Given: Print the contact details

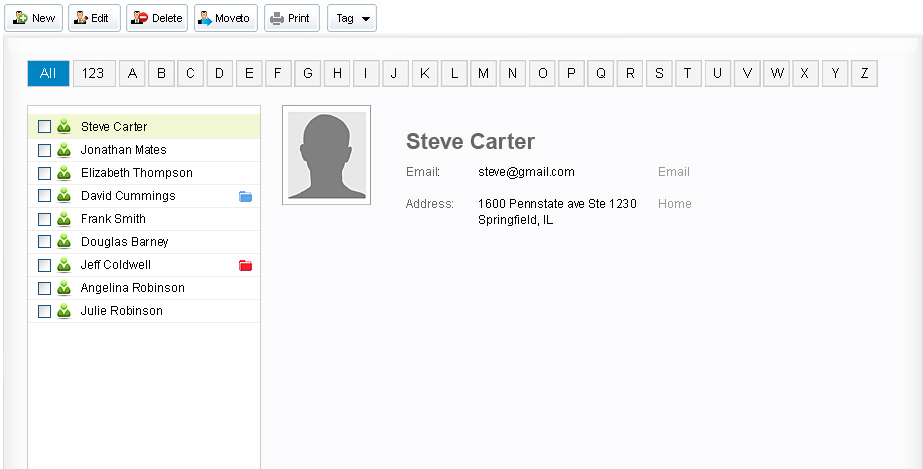Looking at the screenshot, I should coord(291,18).
